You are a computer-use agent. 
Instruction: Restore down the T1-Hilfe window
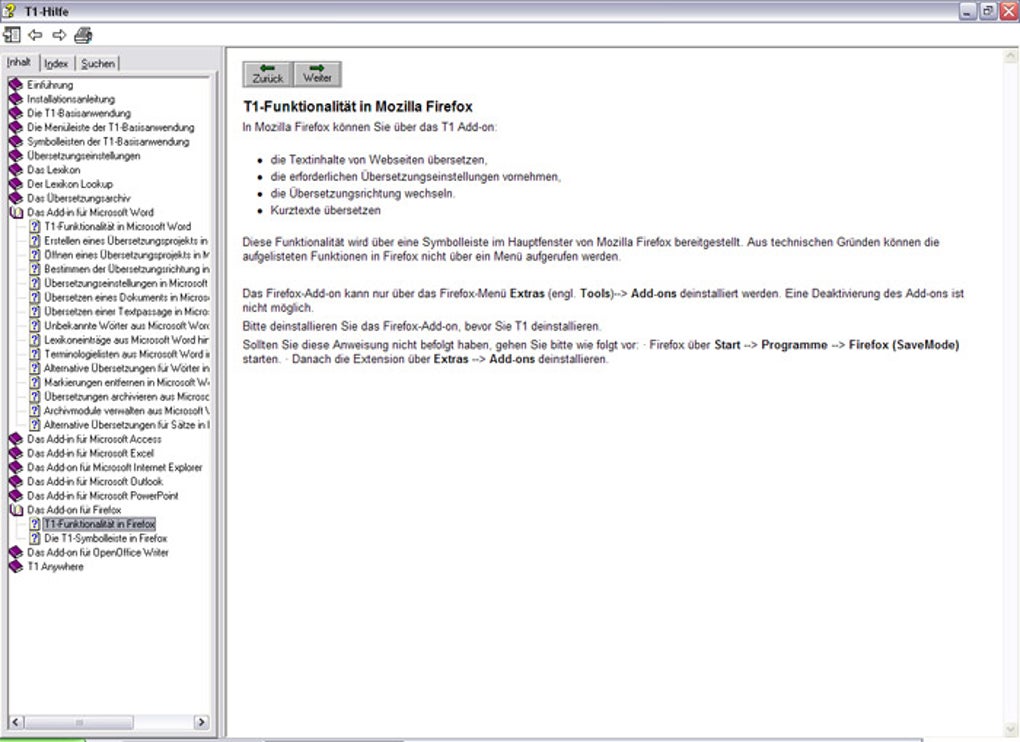point(987,11)
